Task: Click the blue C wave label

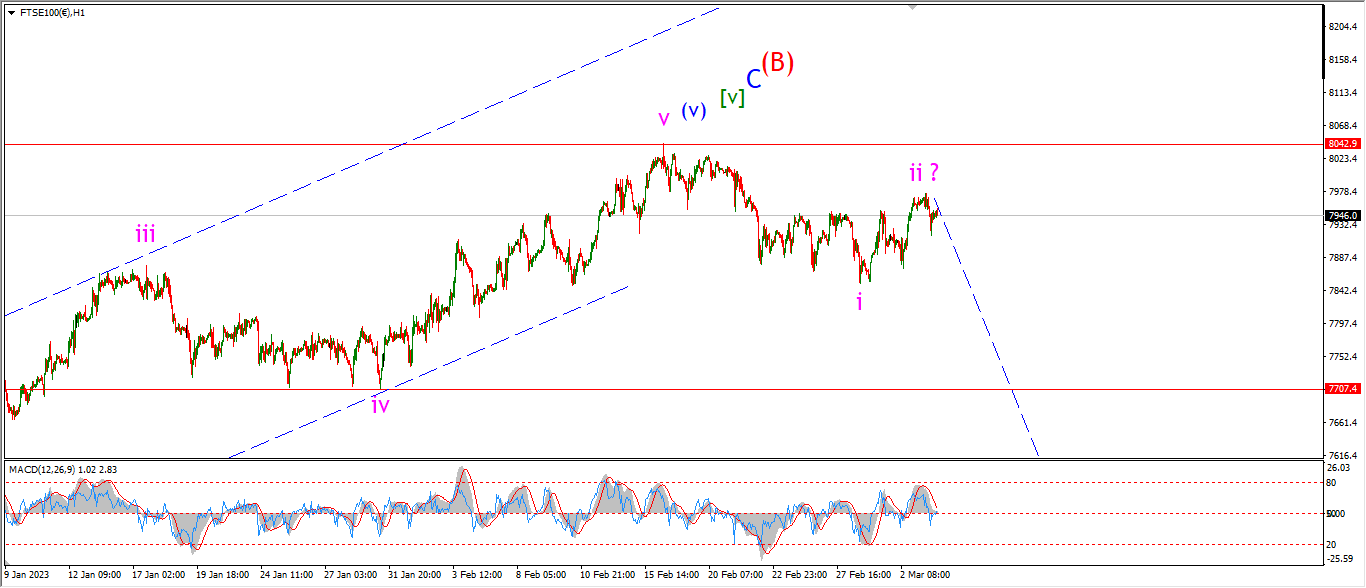Action: pos(754,80)
